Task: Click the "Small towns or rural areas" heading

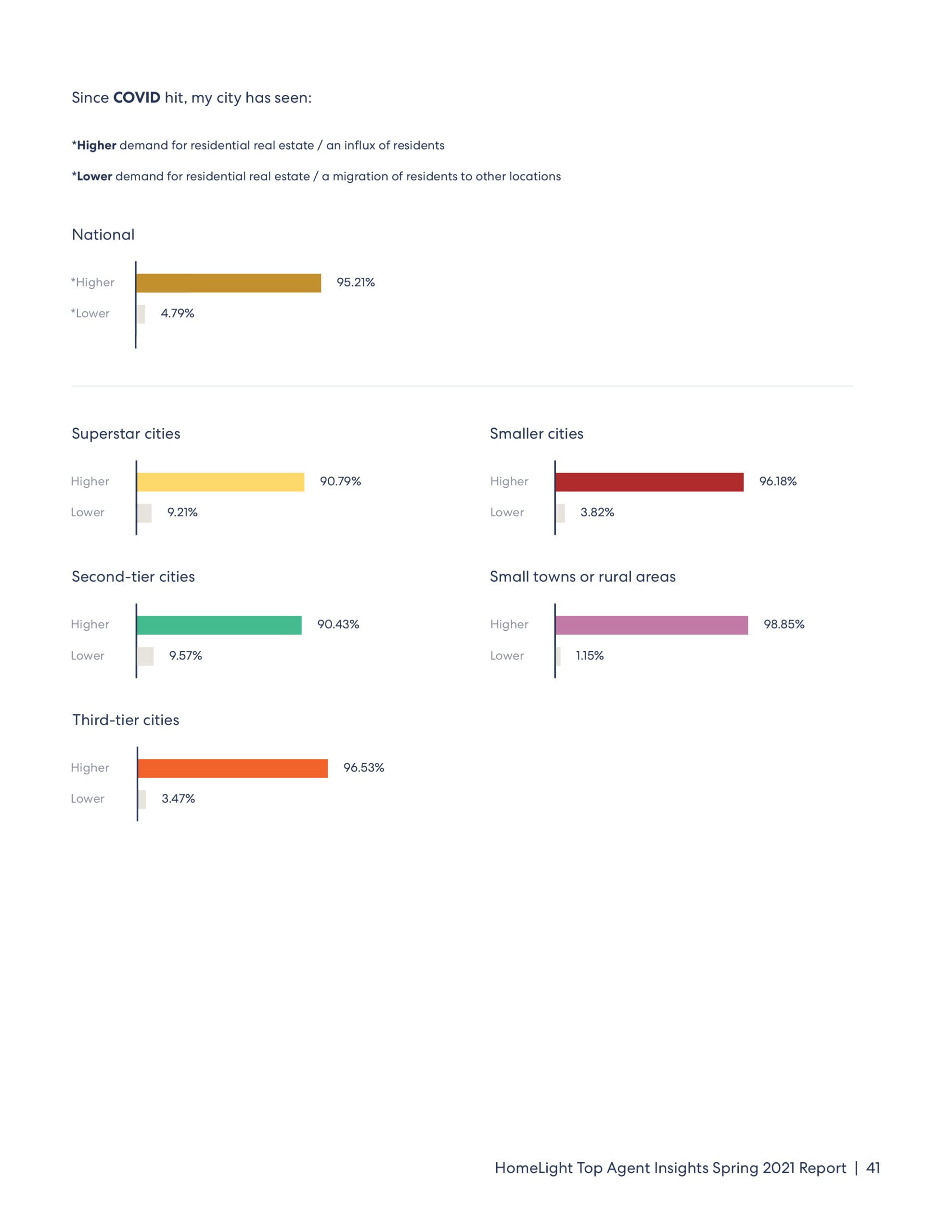Action: tap(582, 577)
